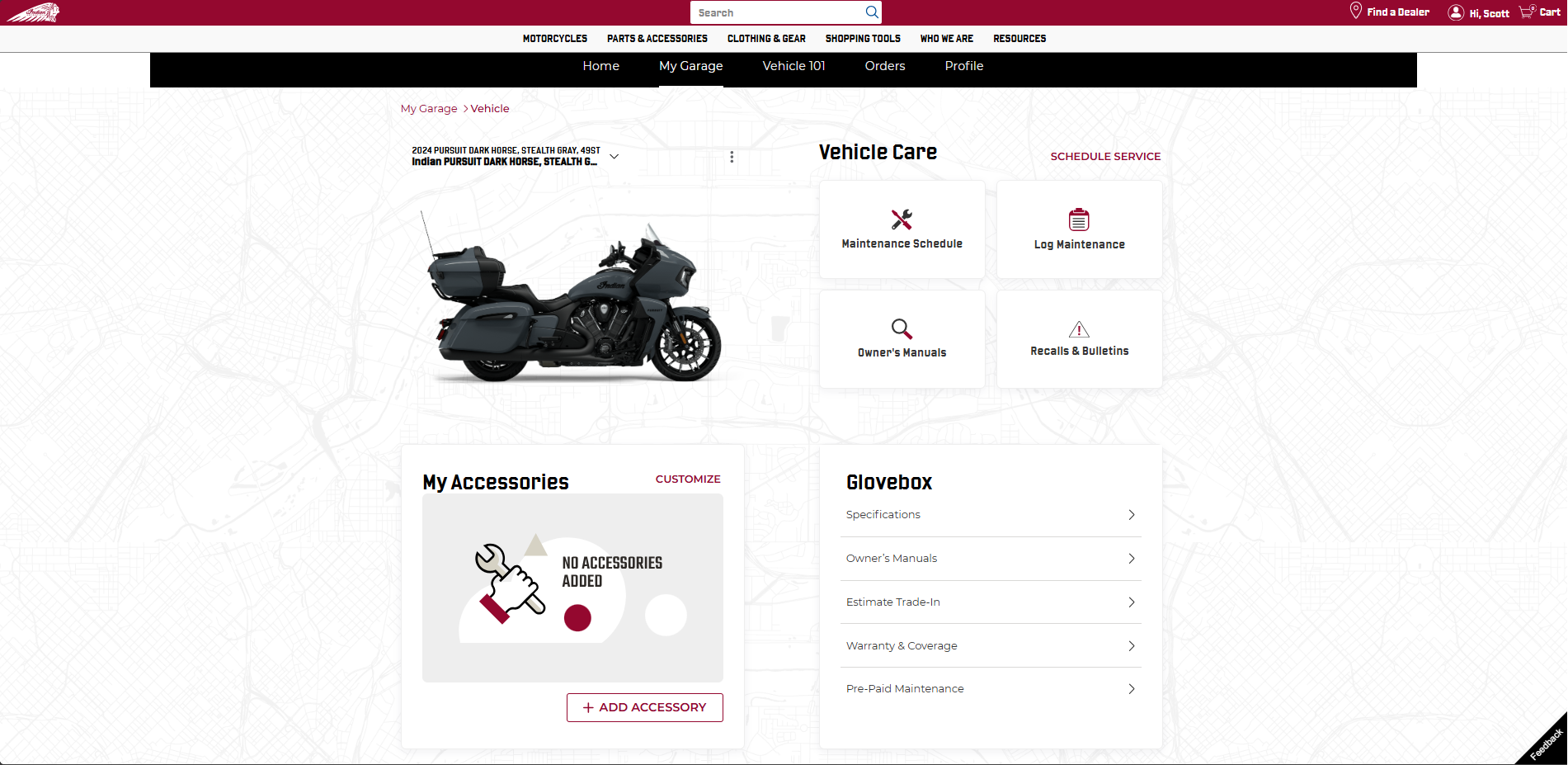Click the Schedule Service link
The image size is (1568, 765).
click(1105, 157)
